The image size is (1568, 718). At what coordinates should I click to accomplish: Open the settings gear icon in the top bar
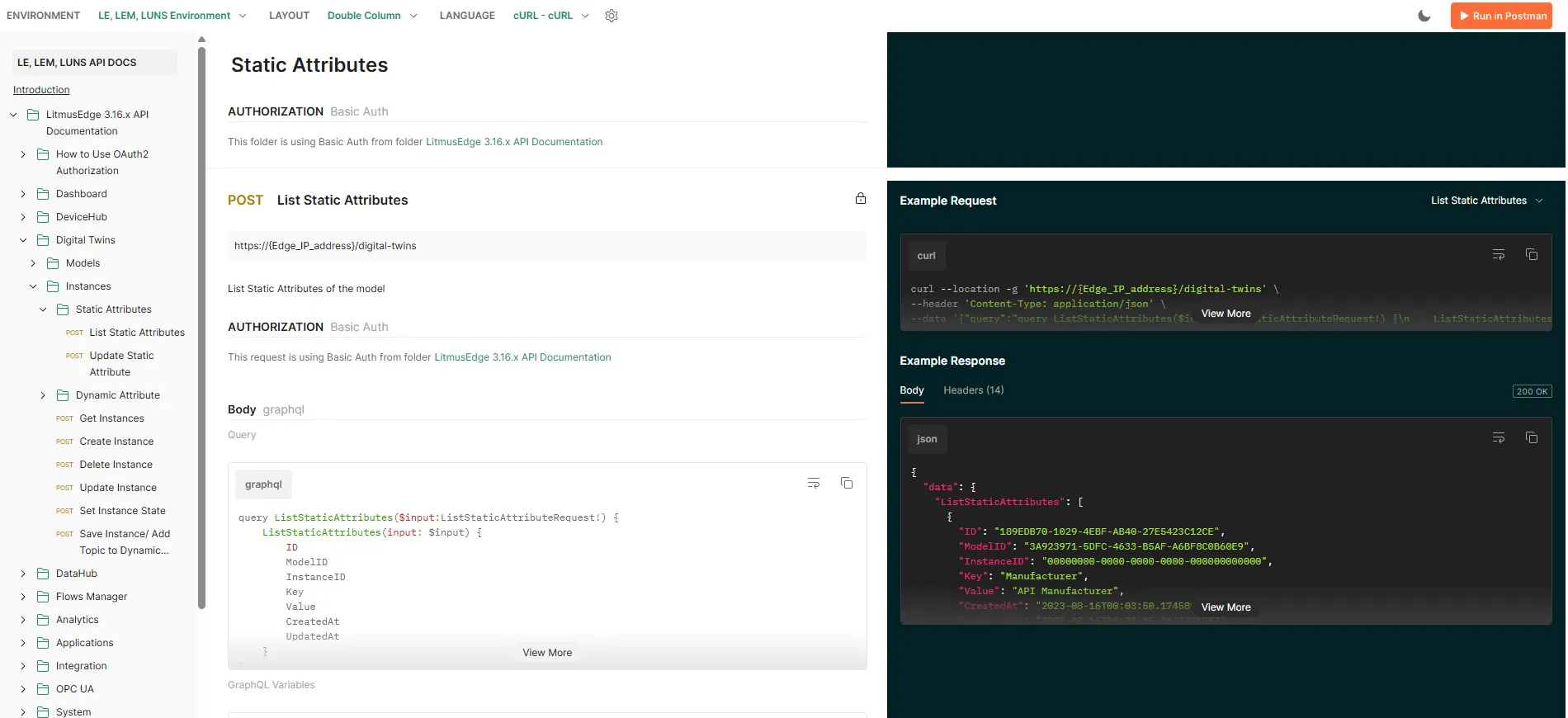click(612, 16)
